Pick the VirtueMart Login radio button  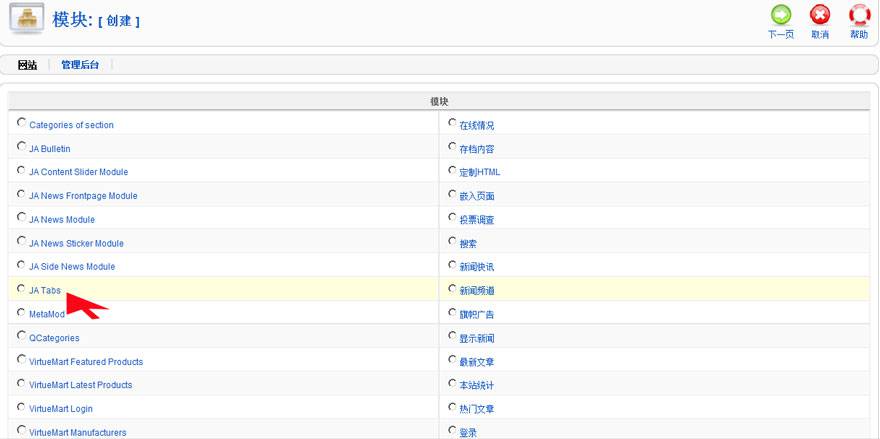[21, 406]
